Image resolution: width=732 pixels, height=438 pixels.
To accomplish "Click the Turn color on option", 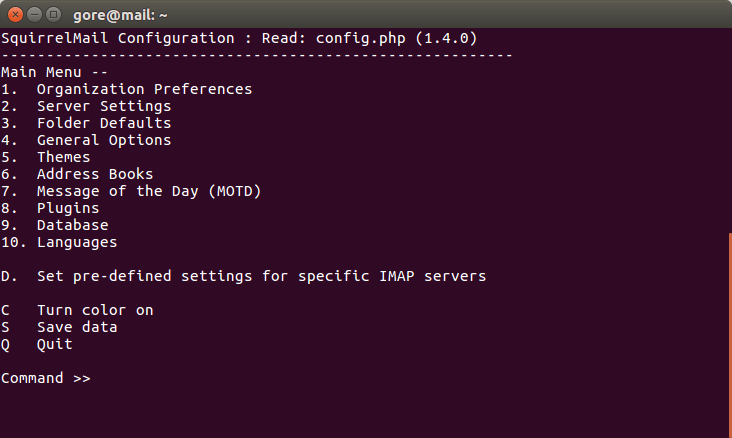I will 94,310.
